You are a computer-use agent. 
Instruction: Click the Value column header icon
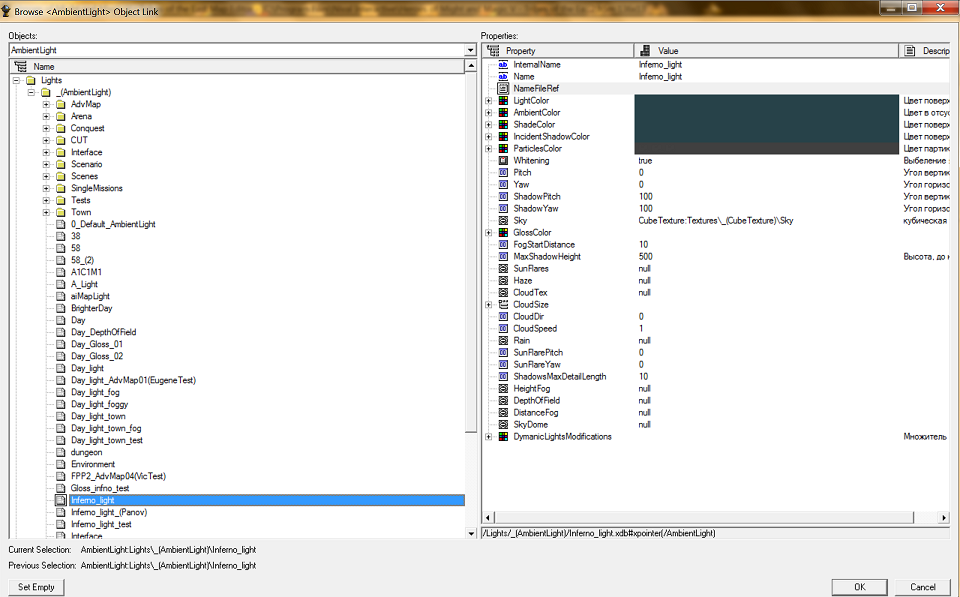[645, 51]
